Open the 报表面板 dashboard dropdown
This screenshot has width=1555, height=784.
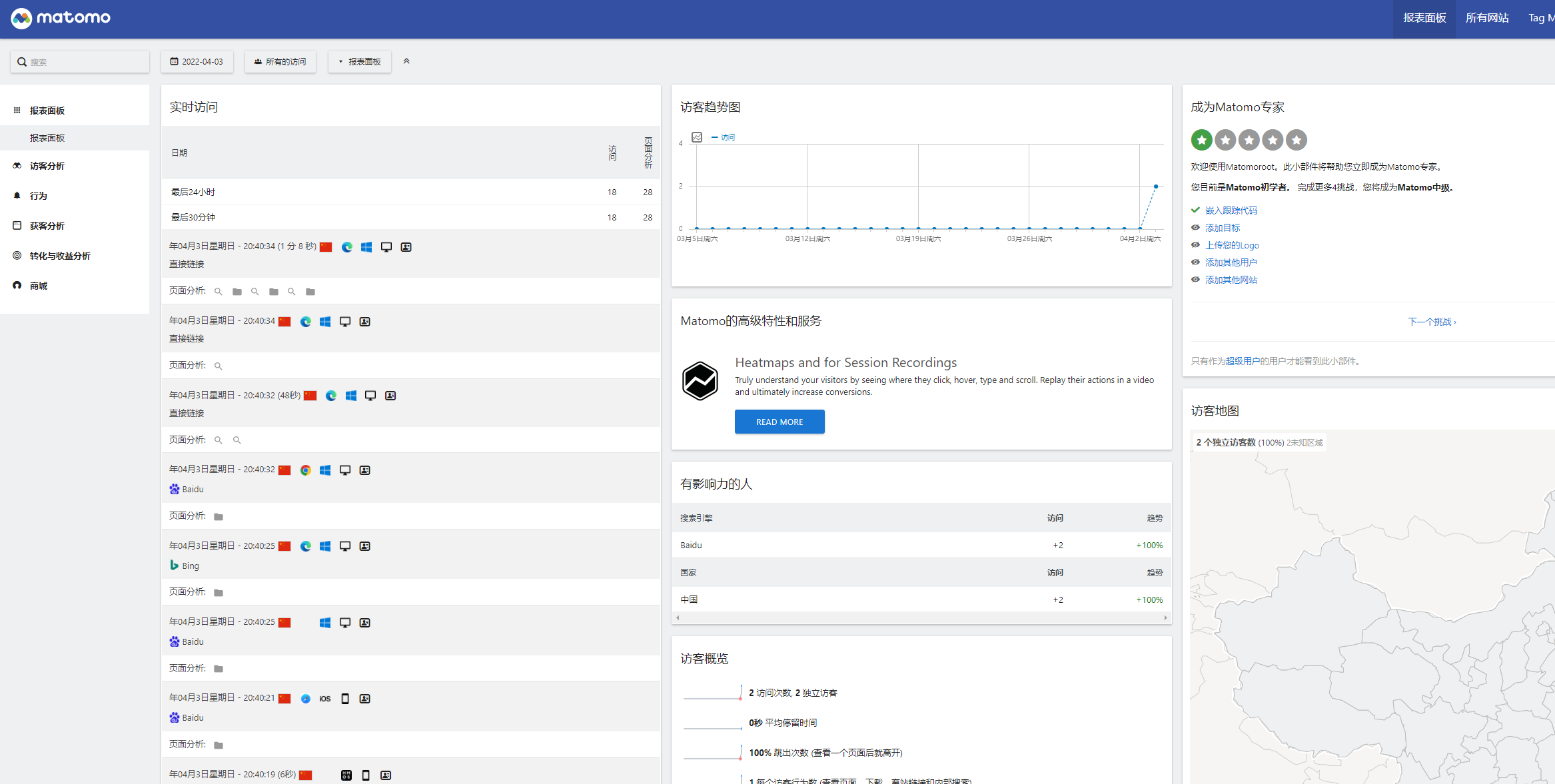360,62
